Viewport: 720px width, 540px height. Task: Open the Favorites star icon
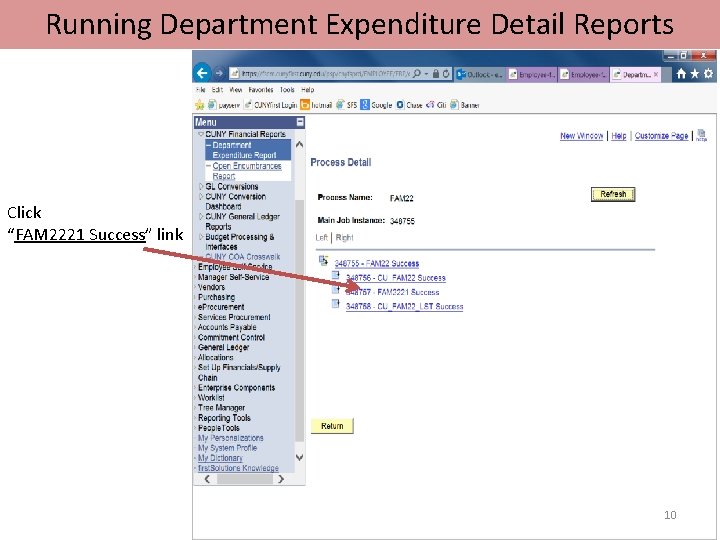coord(695,73)
